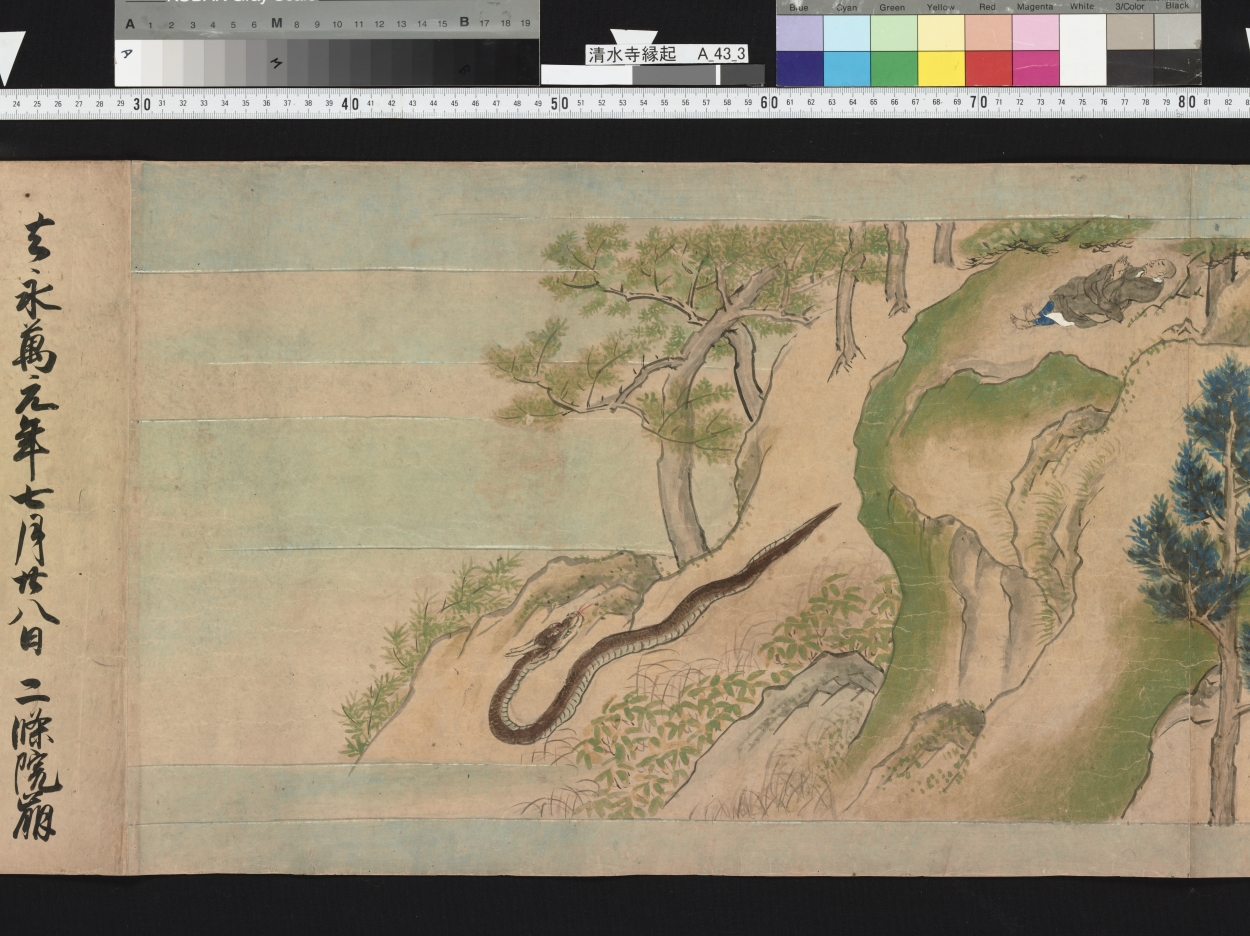Image resolution: width=1250 pixels, height=936 pixels.
Task: Click the saturated magenta color chart patch
Action: tap(1035, 68)
